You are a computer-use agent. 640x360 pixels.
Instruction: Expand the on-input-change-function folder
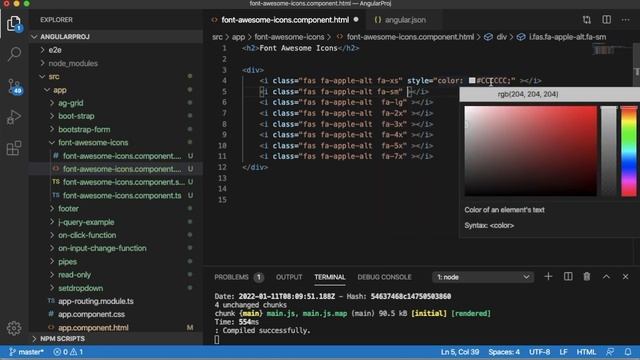coord(116,248)
